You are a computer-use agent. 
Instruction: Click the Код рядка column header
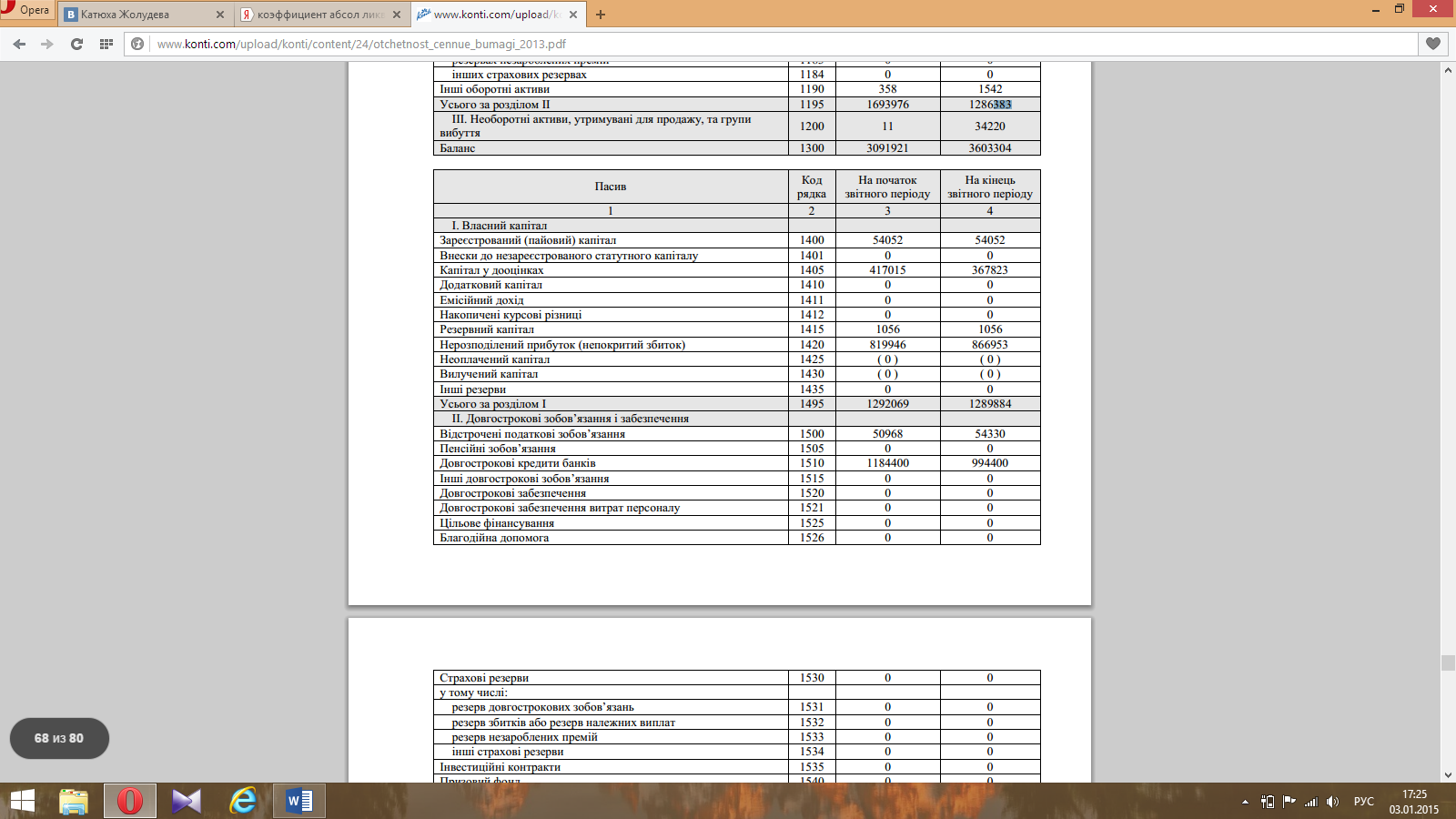click(812, 187)
